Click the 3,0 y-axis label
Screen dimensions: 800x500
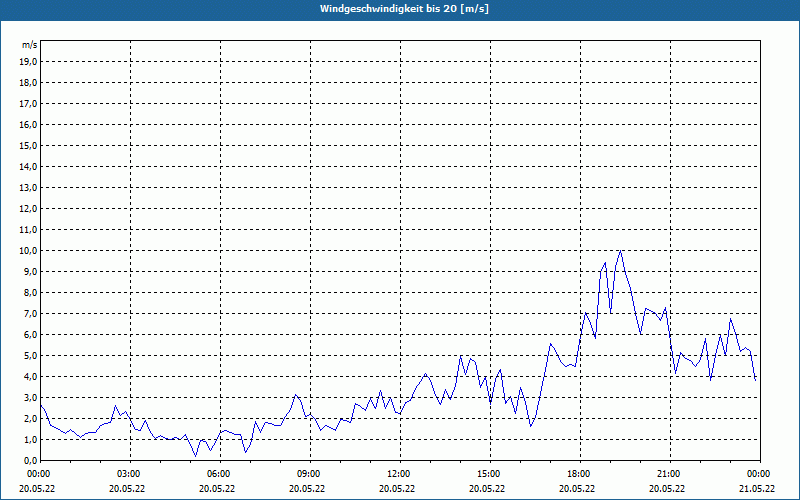pyautogui.click(x=30, y=397)
